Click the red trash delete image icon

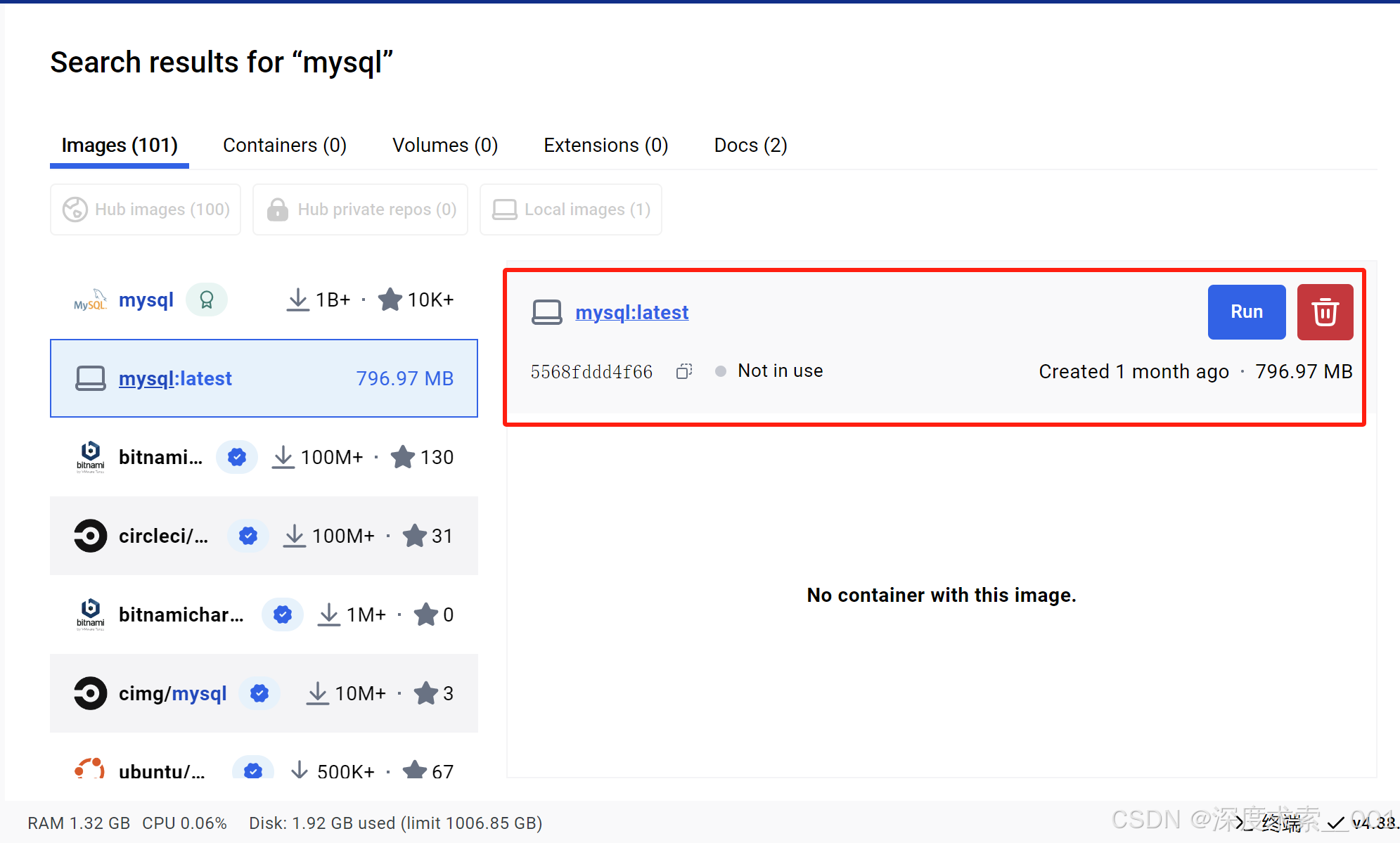click(x=1325, y=312)
